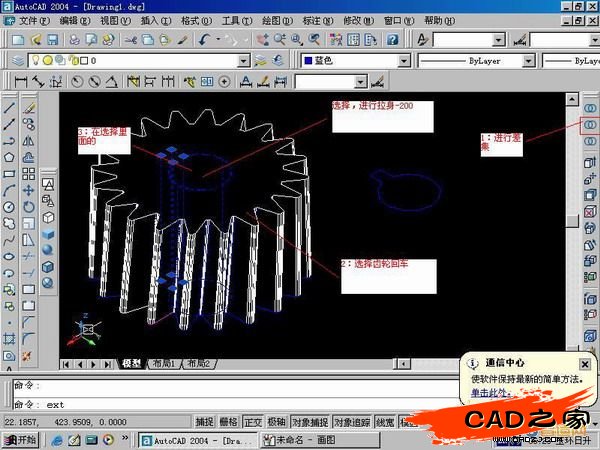
Task: Click the Undo arrow icon
Action: pos(206,39)
